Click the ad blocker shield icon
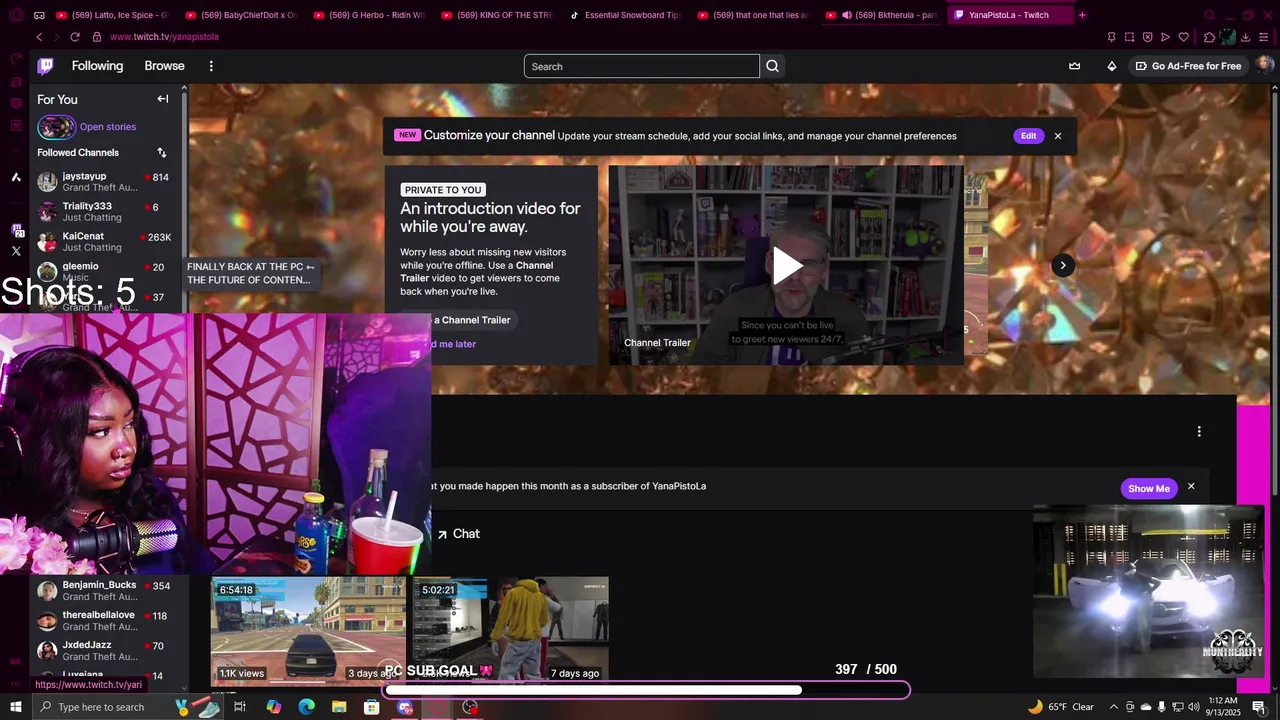The image size is (1280, 720). (x=1147, y=37)
